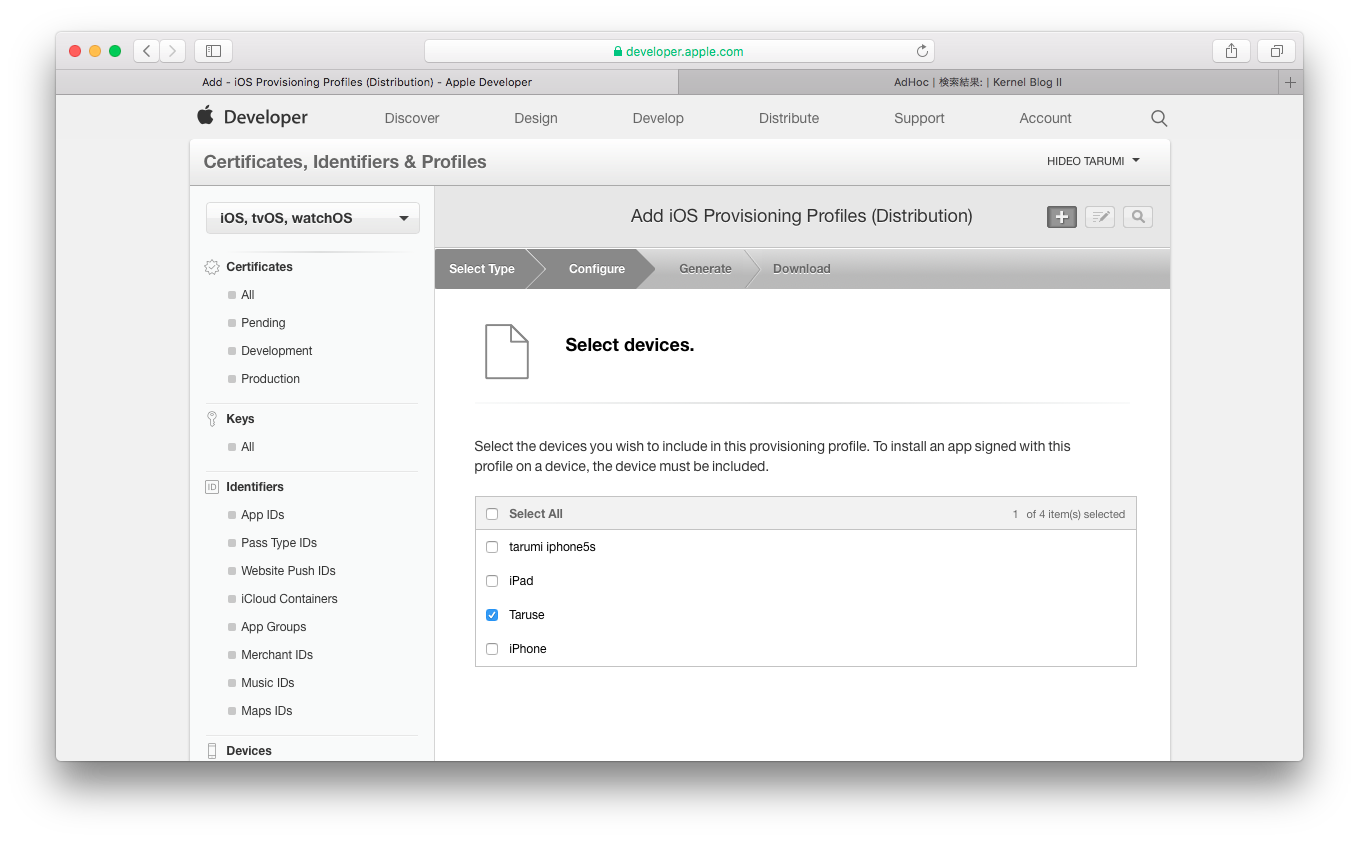Click the site search icon in nav bar
The width and height of the screenshot is (1359, 841).
click(1159, 118)
